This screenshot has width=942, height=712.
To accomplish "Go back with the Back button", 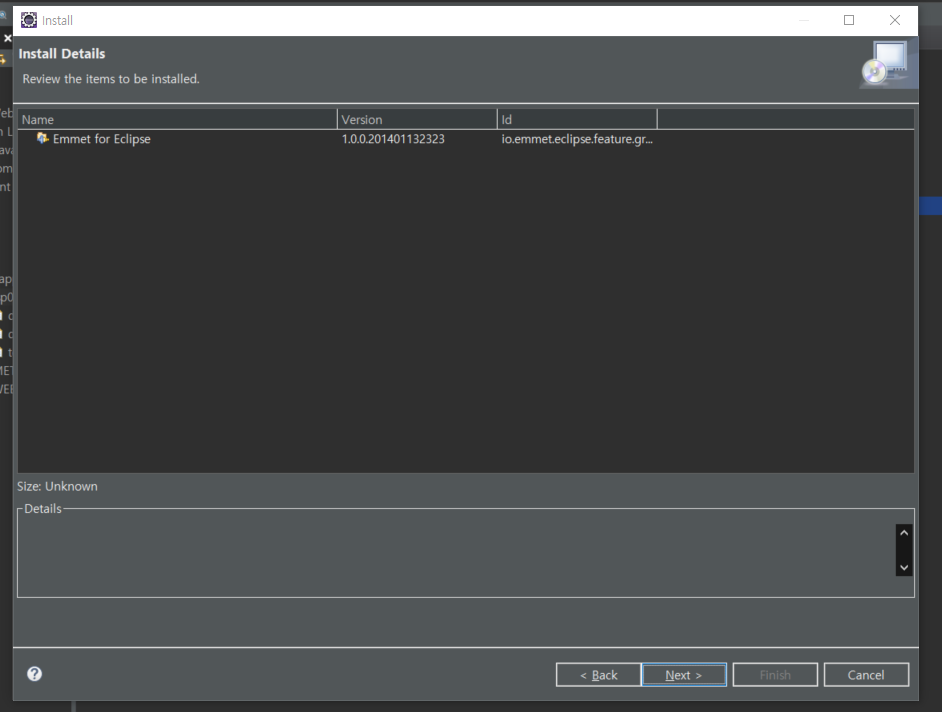I will 598,675.
